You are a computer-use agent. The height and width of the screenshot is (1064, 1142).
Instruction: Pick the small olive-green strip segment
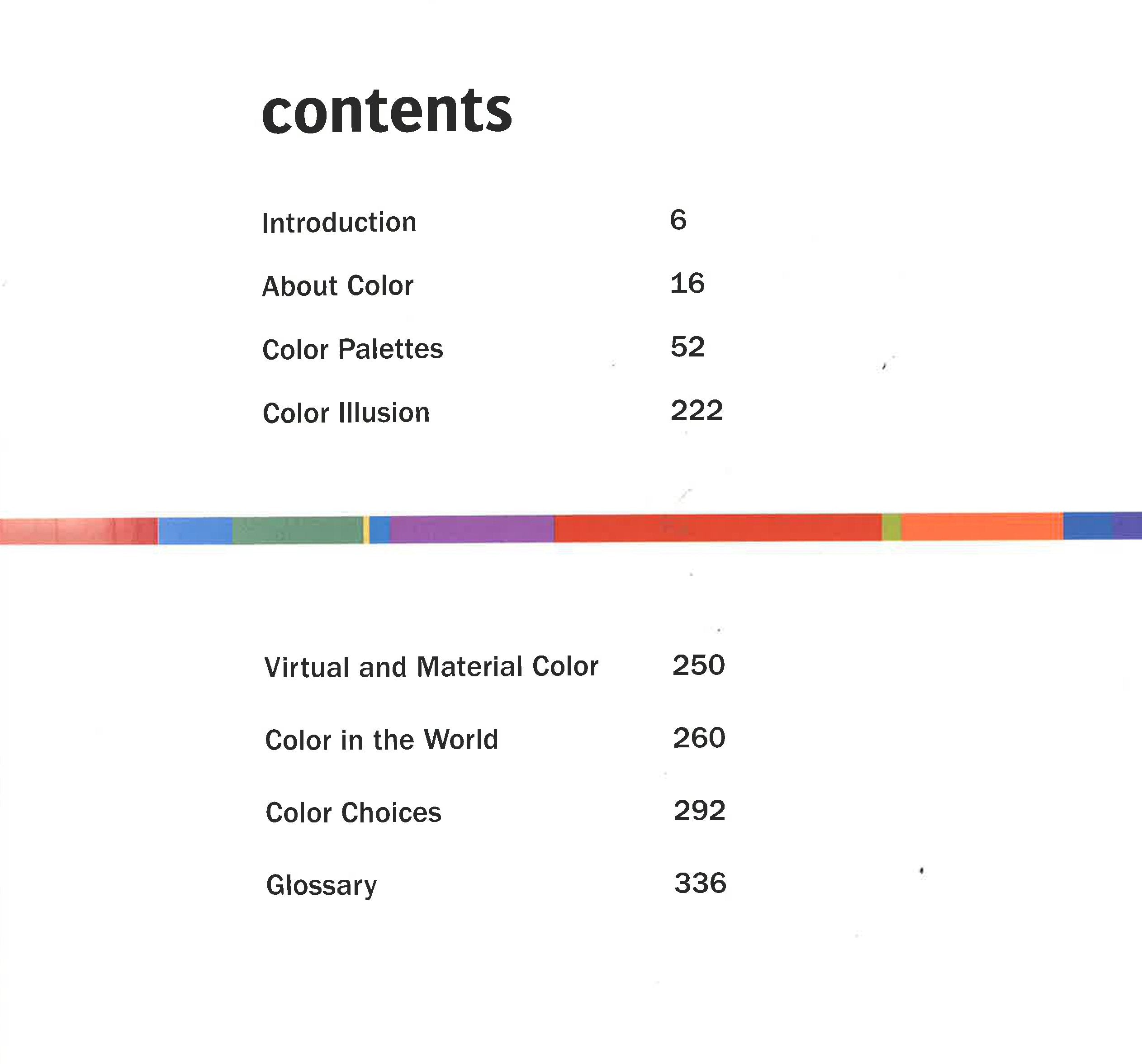tap(891, 527)
